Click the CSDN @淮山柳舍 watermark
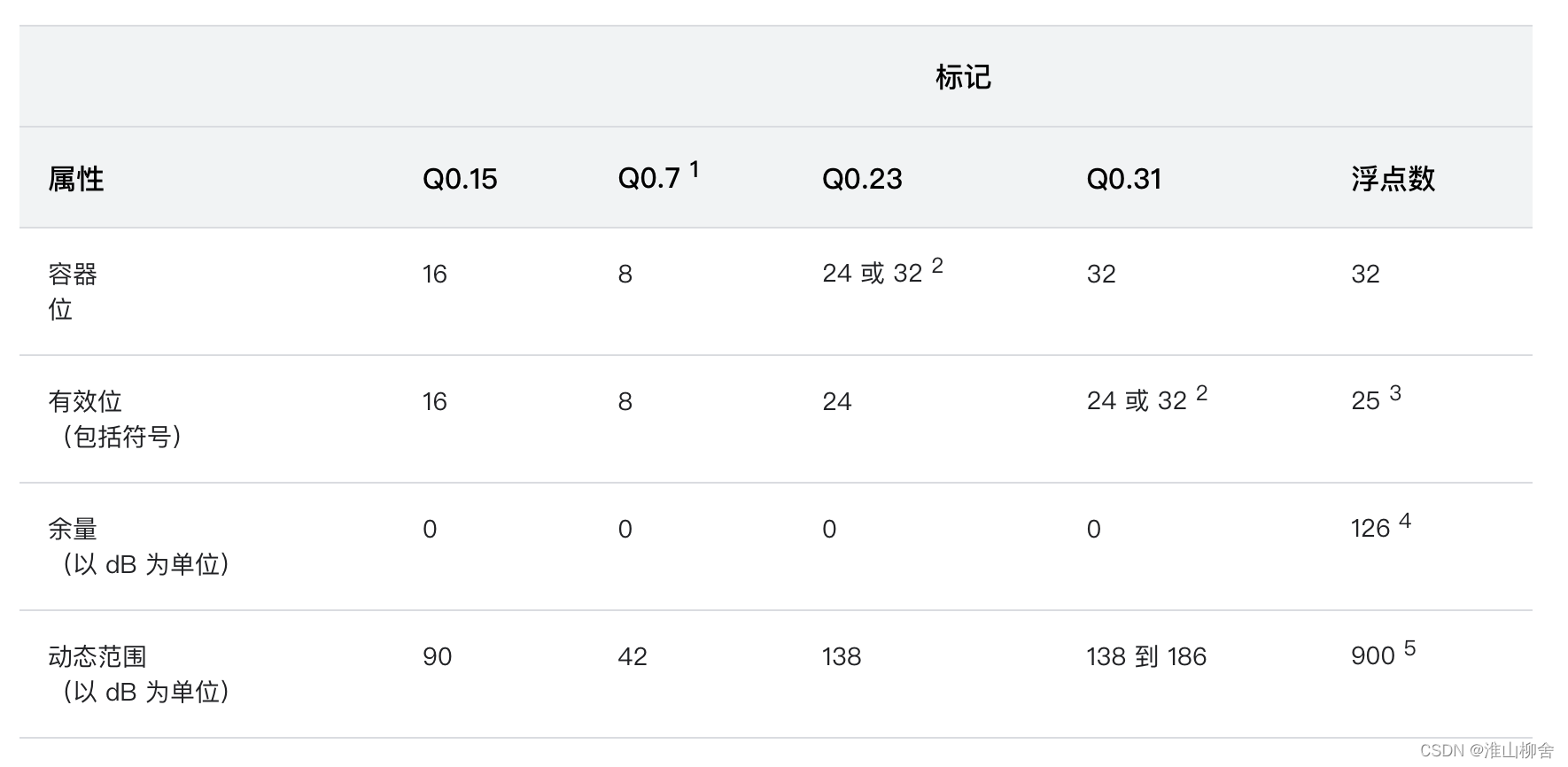Image resolution: width=1568 pixels, height=767 pixels. click(1486, 750)
